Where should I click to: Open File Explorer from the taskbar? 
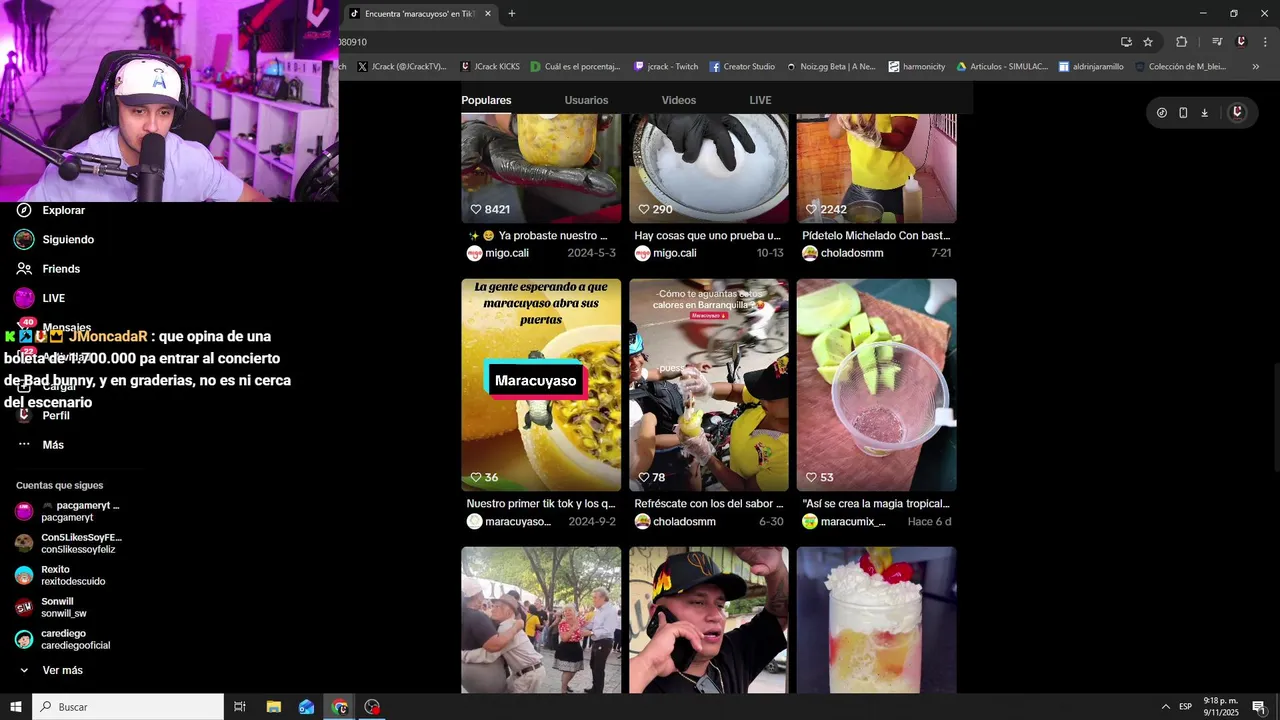pyautogui.click(x=273, y=707)
